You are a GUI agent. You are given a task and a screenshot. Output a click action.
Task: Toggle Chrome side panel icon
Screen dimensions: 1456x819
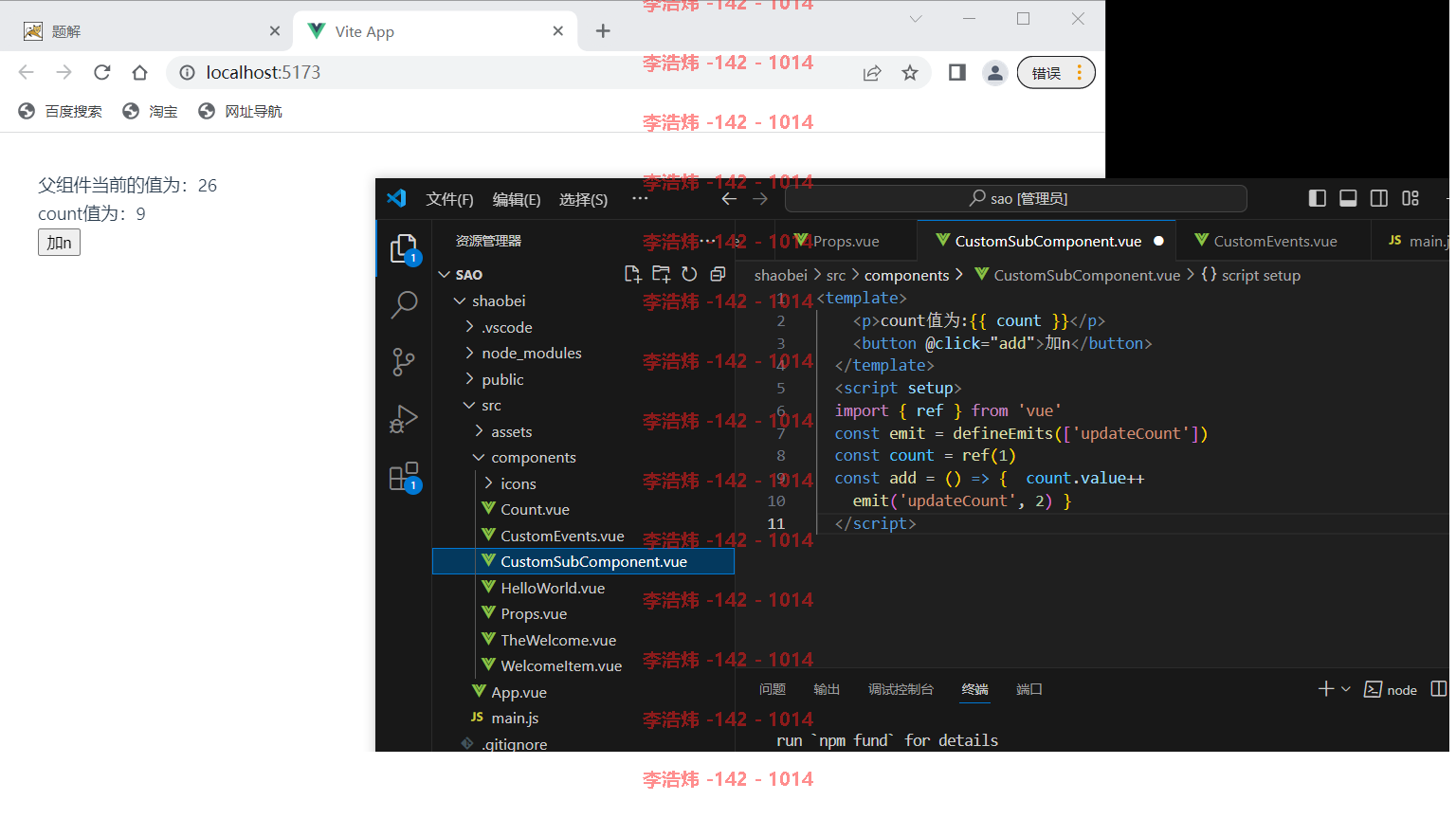click(957, 73)
